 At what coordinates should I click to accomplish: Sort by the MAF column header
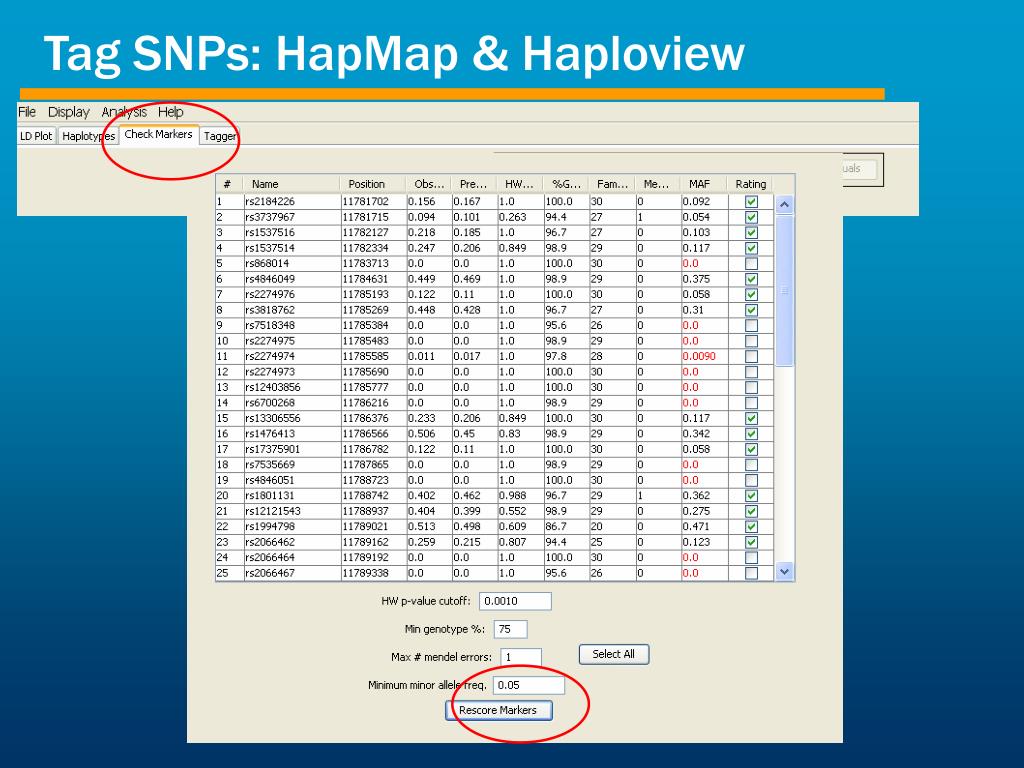704,184
